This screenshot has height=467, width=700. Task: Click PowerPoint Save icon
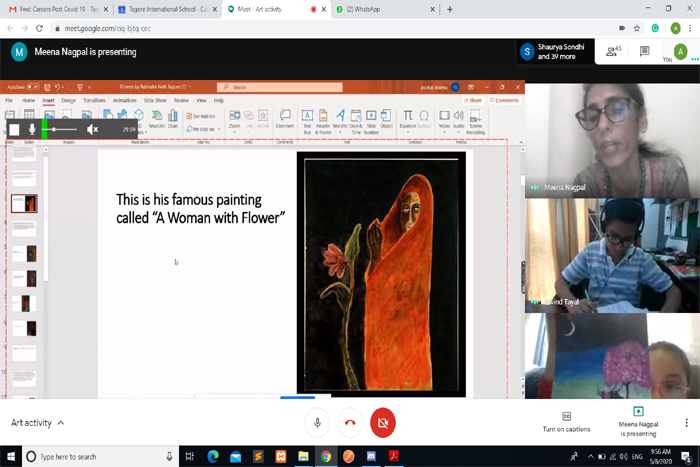click(47, 87)
